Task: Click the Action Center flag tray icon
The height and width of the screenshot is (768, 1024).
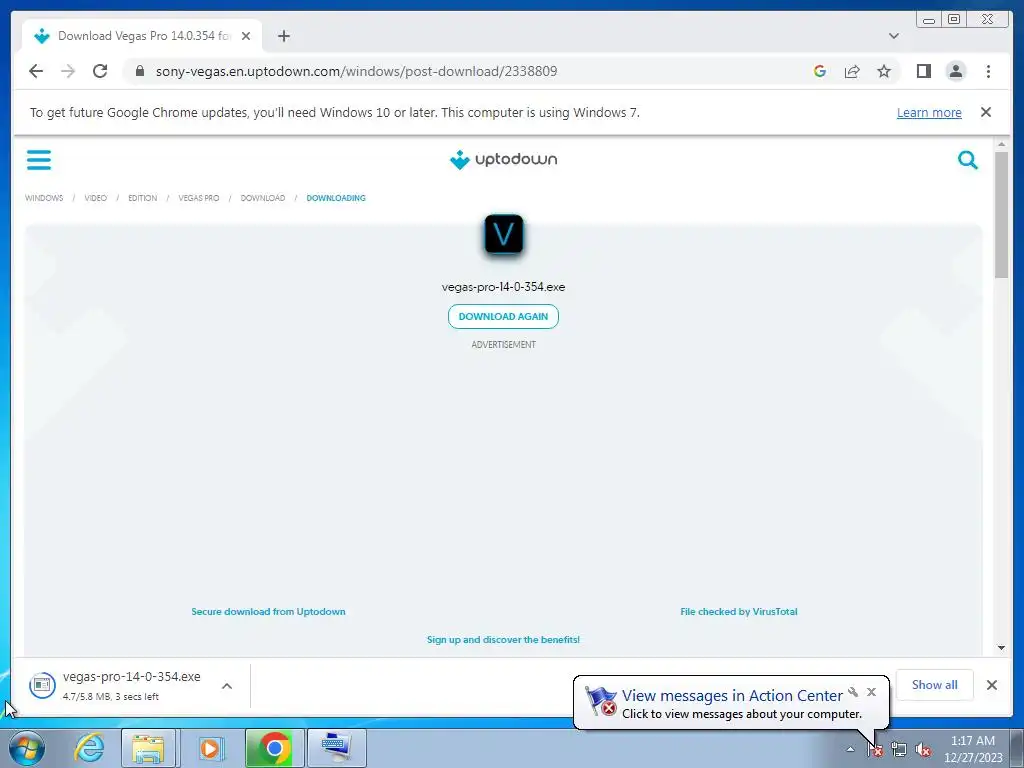Action: (875, 750)
